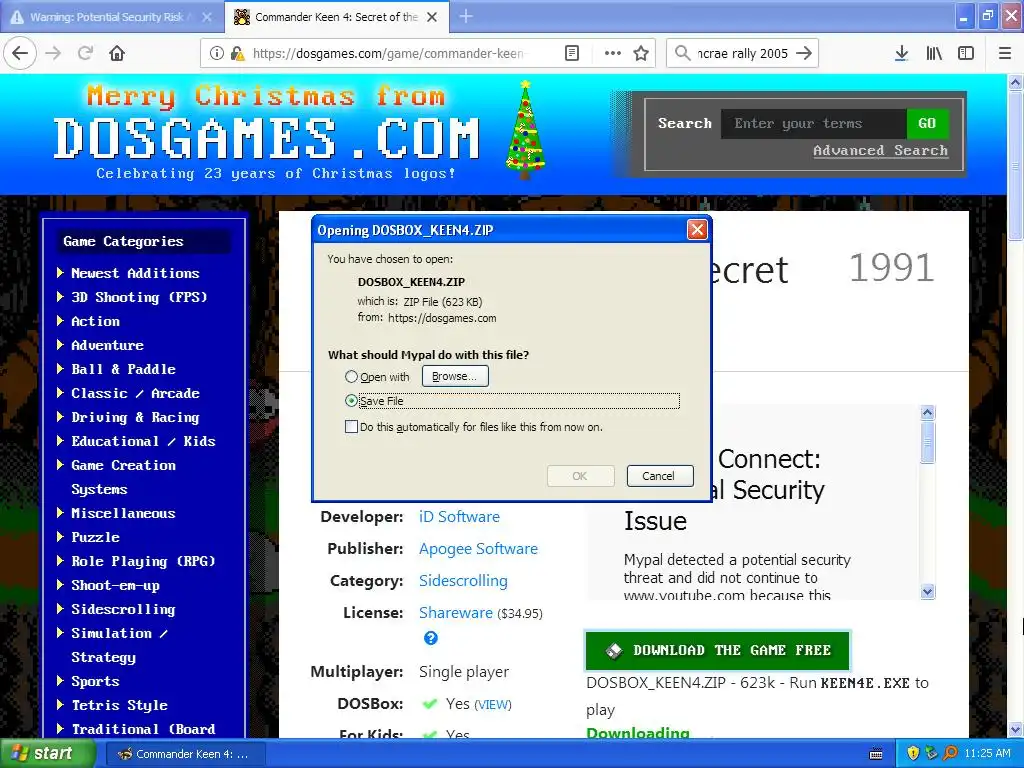Toggle reader view icon
The image size is (1024, 768).
(571, 53)
